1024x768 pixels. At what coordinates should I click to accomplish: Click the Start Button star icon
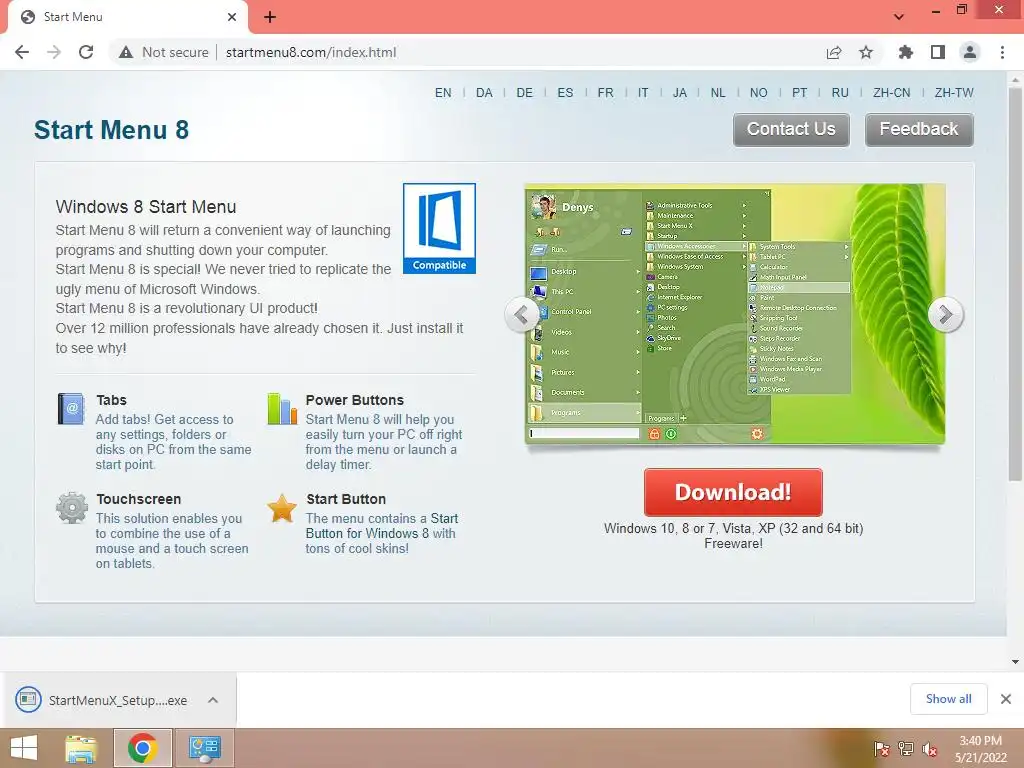click(282, 508)
